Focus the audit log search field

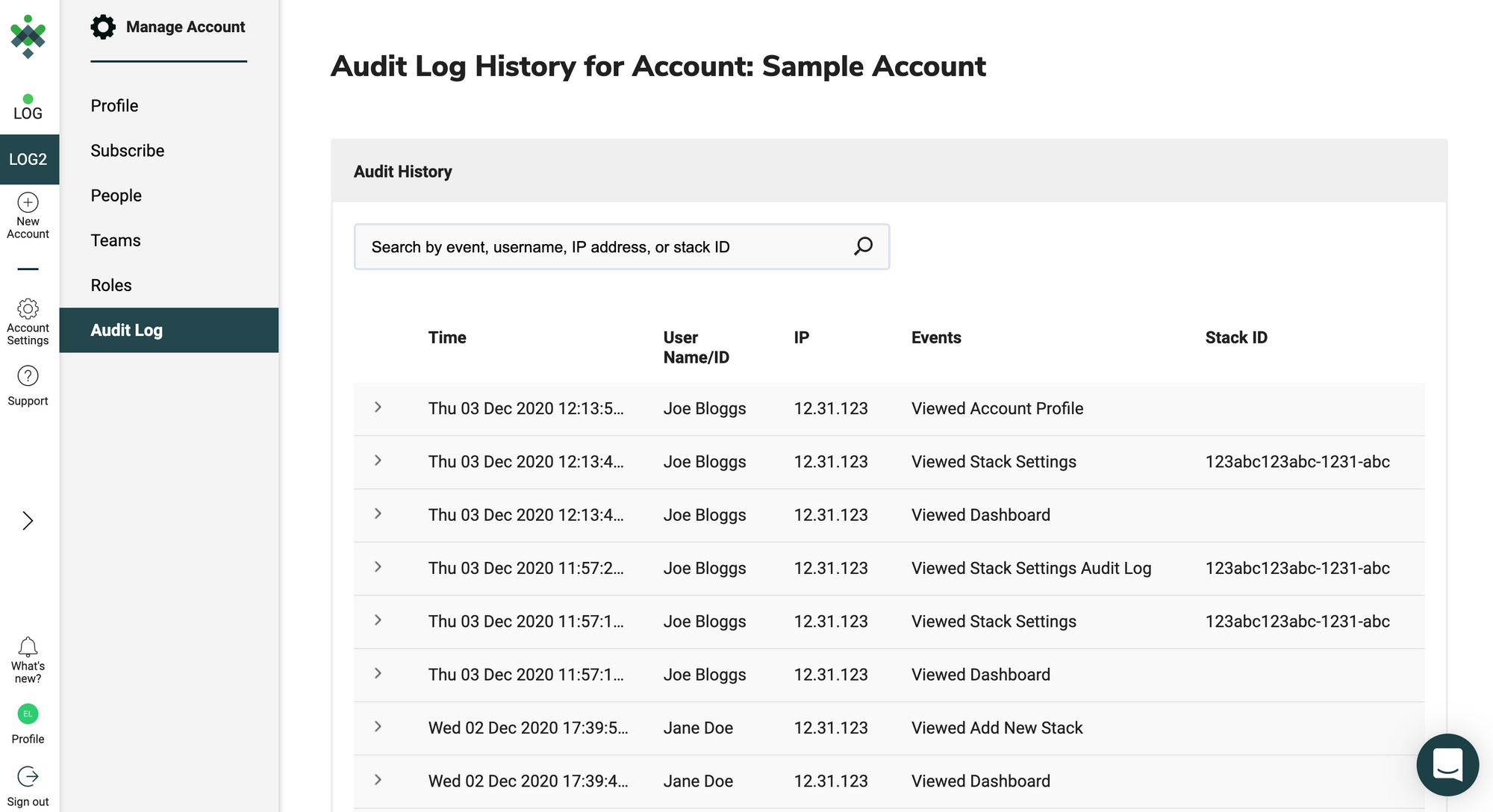tap(597, 247)
